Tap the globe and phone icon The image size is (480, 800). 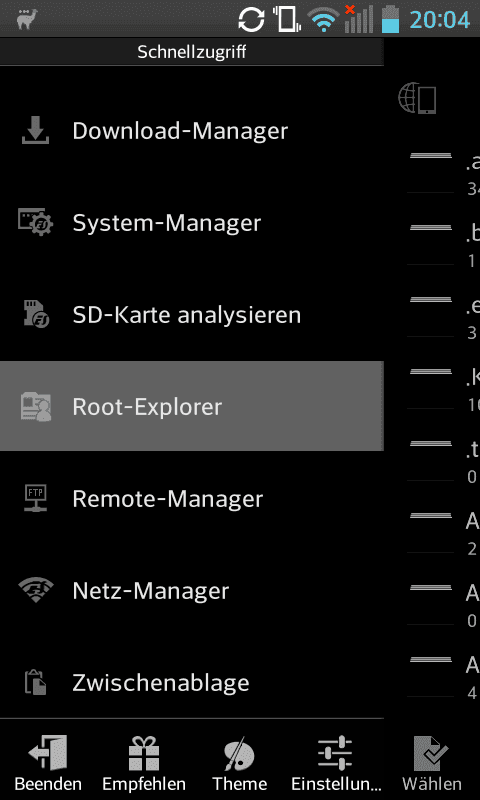pyautogui.click(x=417, y=98)
